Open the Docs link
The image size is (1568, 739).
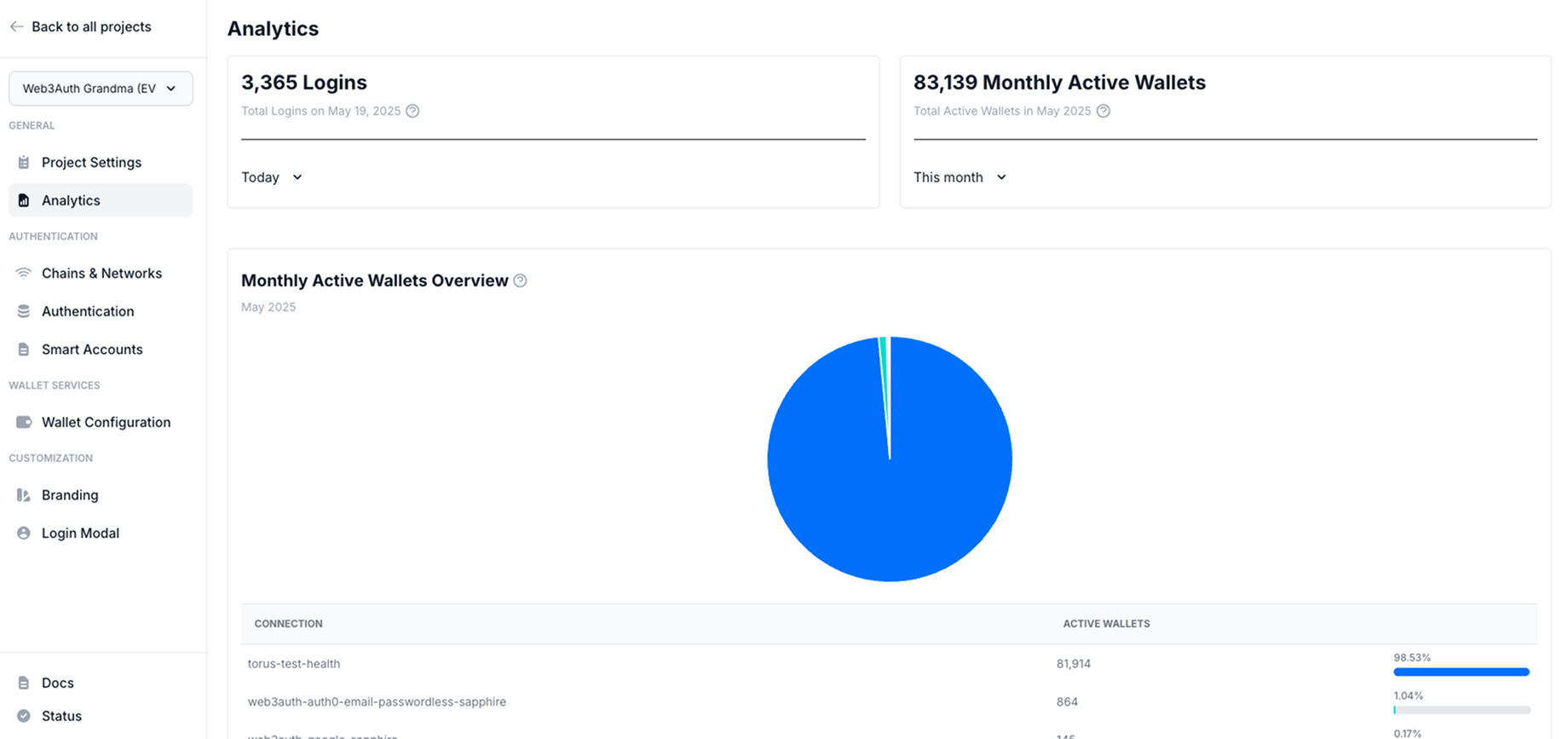pos(57,683)
